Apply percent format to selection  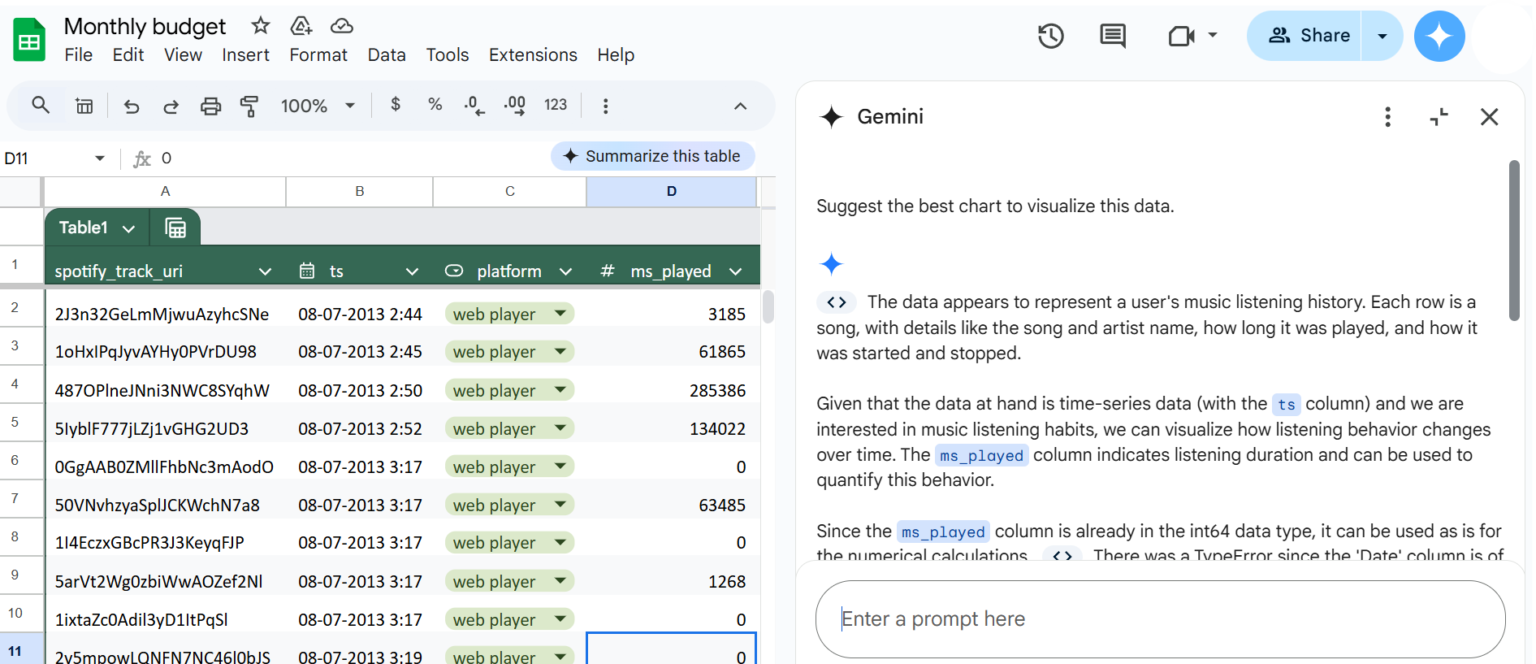coord(434,105)
